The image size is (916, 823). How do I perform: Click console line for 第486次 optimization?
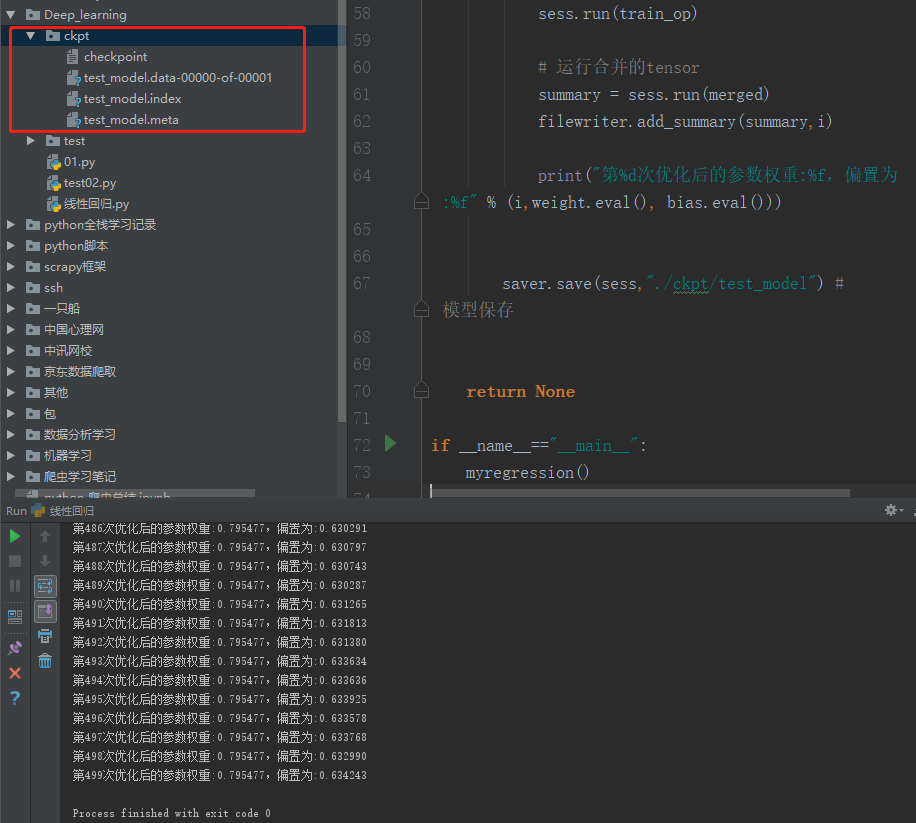220,529
